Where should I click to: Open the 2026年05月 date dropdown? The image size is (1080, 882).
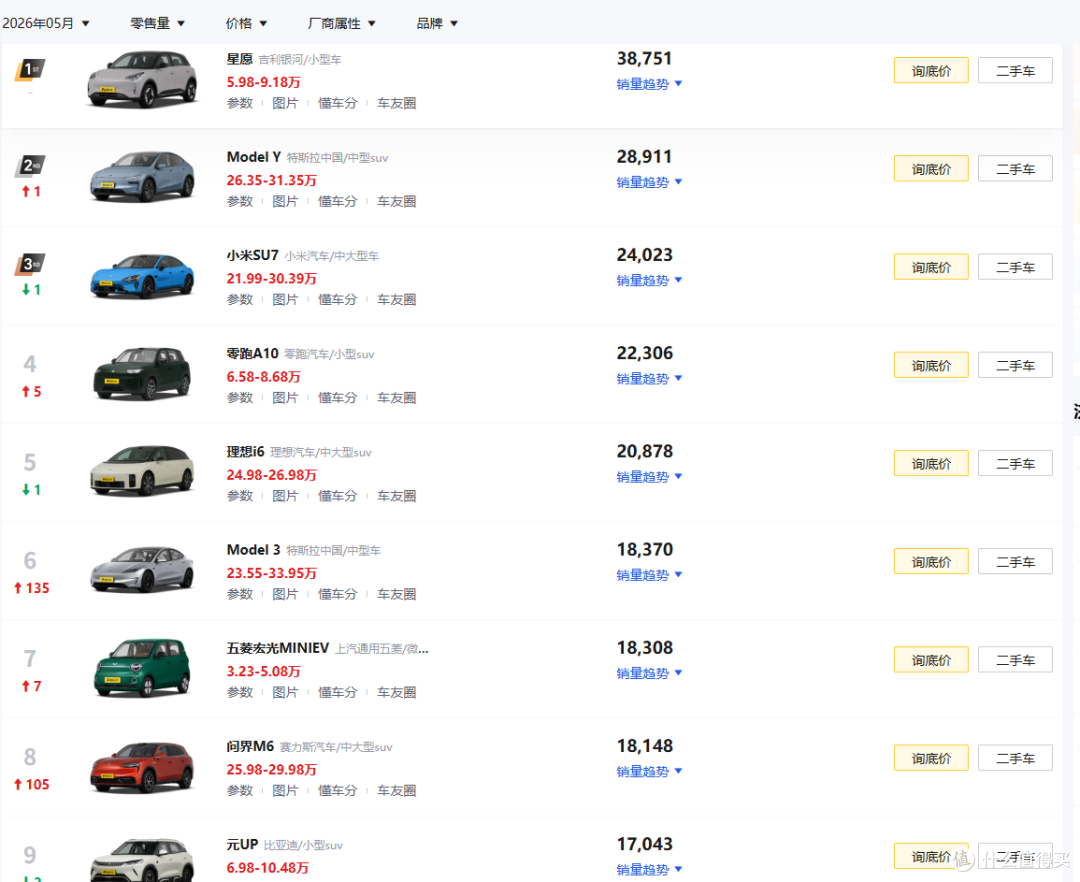[45, 23]
